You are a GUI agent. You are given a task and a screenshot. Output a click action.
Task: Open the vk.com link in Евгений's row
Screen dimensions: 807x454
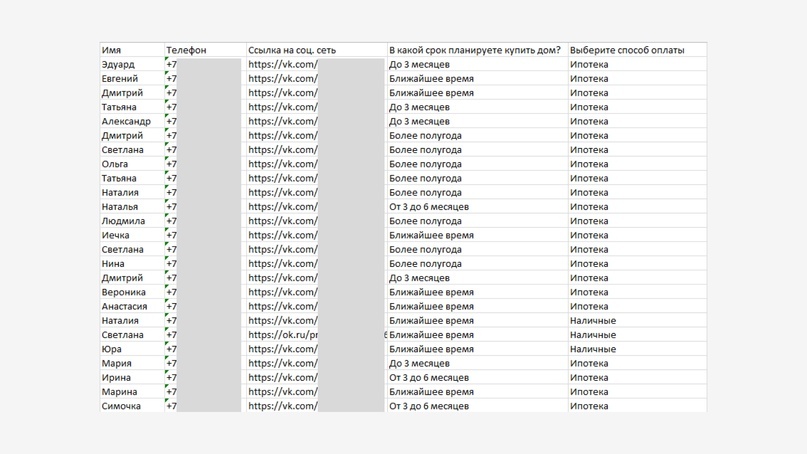[317, 79]
